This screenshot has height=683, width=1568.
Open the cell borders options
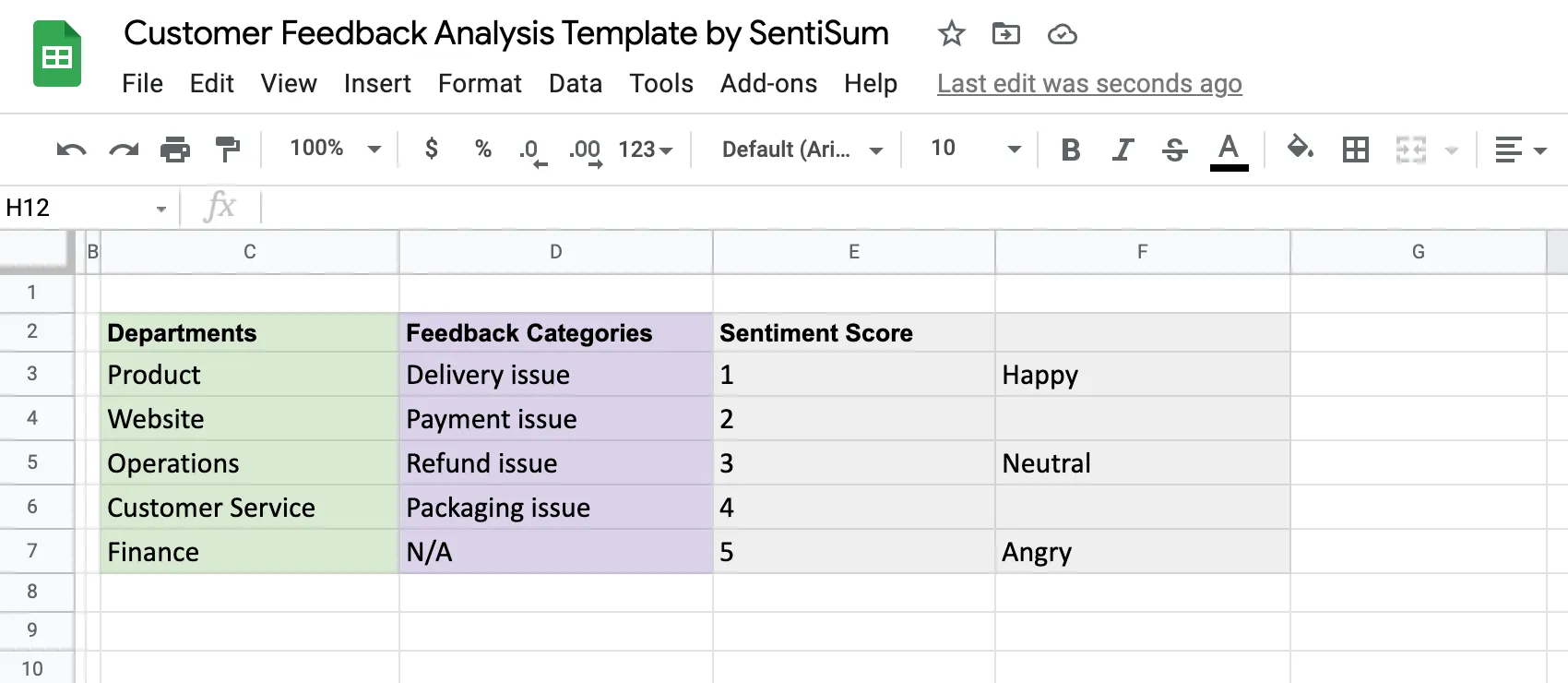(1356, 150)
